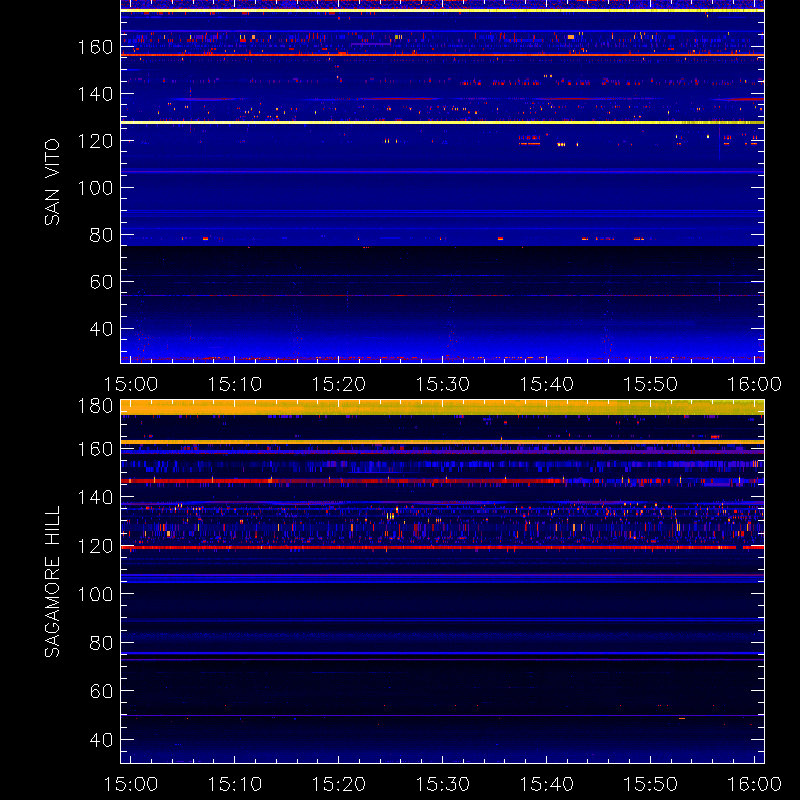Viewport: 800px width, 800px height.
Task: Click inside the SAN VITO spectrogram plot
Action: (442, 182)
